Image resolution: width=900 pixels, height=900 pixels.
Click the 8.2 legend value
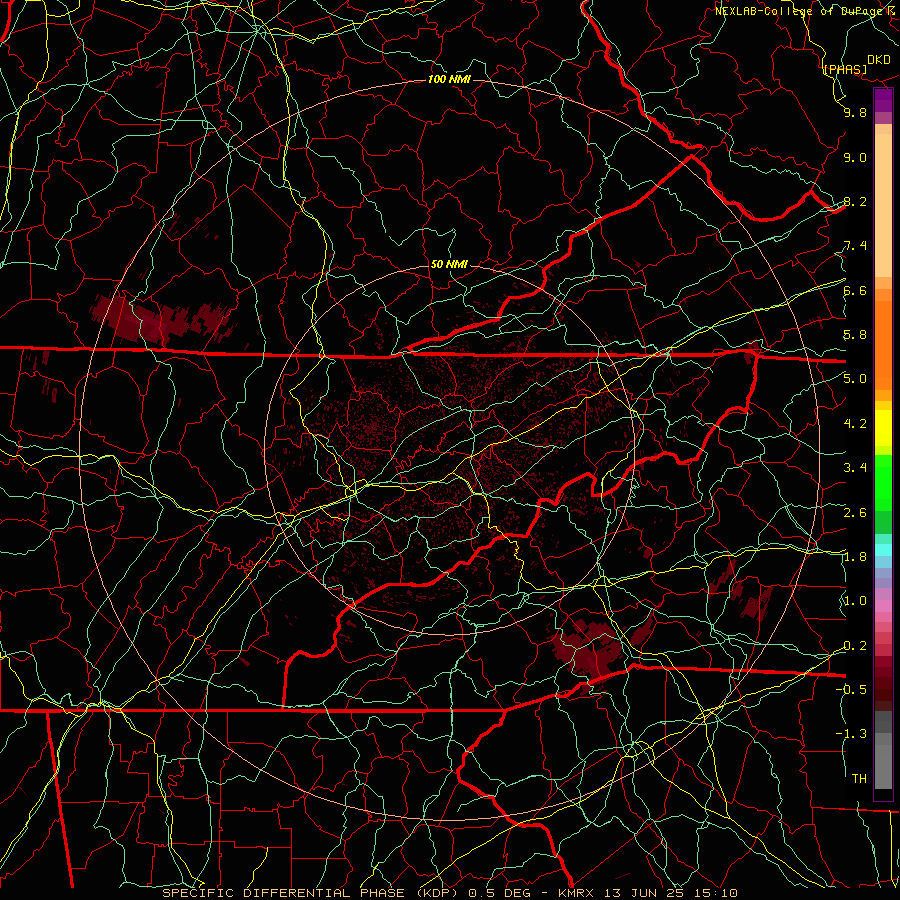point(855,201)
